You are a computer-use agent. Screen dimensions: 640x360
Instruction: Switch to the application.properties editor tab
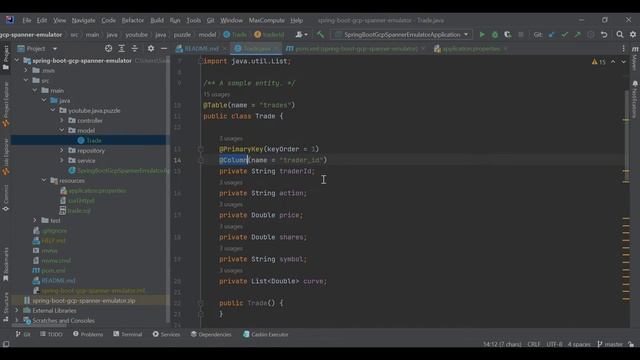(471, 49)
